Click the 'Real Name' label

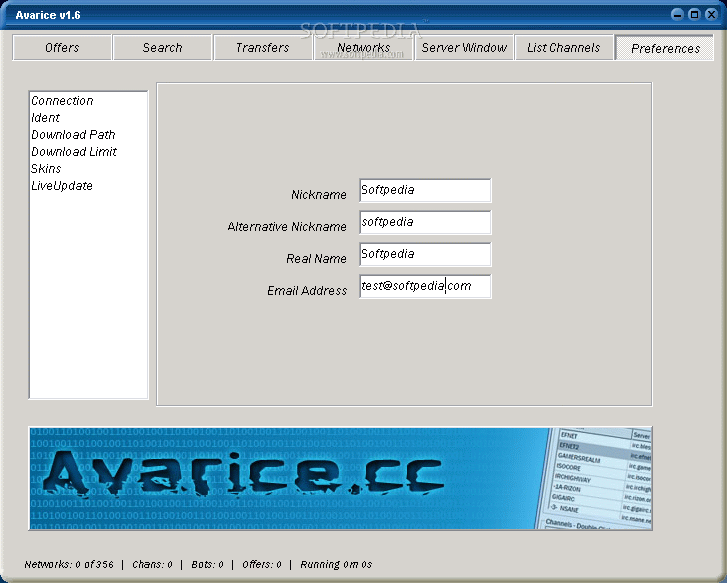tap(316, 259)
